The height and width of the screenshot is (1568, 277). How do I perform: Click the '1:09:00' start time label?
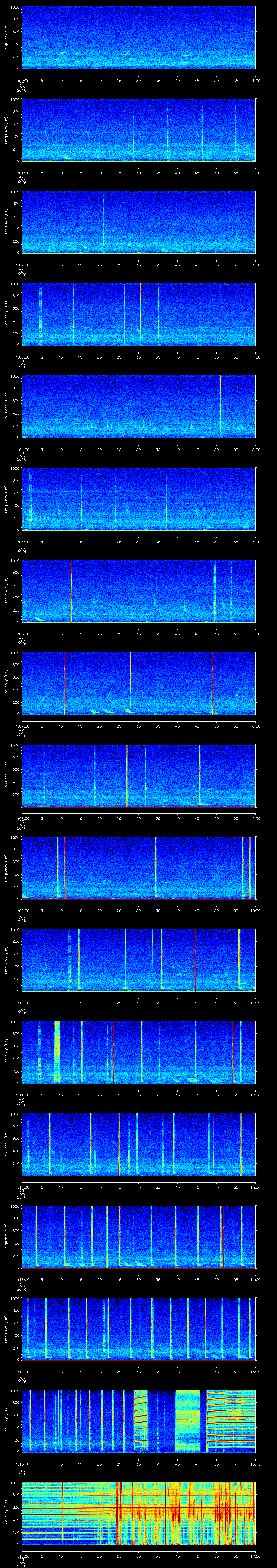tap(22, 910)
